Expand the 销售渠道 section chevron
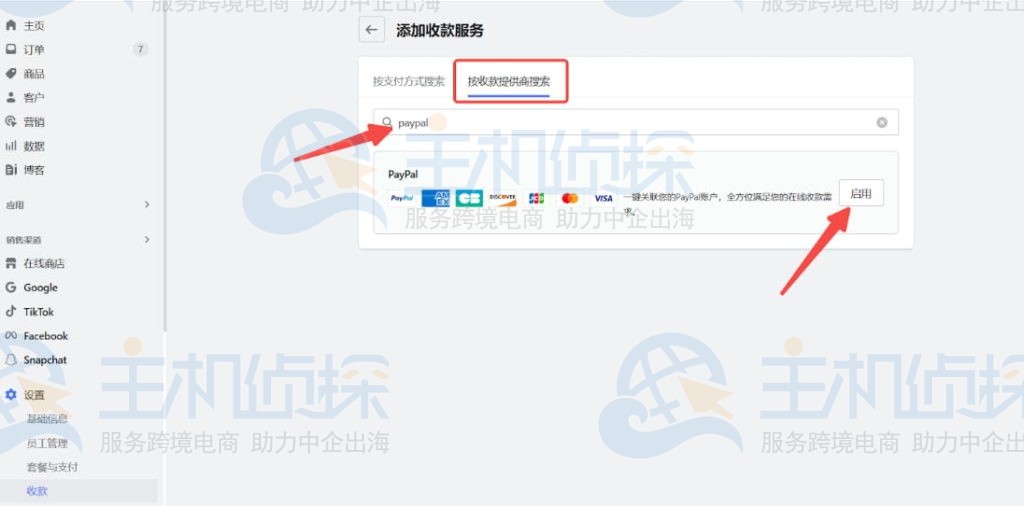 point(147,240)
